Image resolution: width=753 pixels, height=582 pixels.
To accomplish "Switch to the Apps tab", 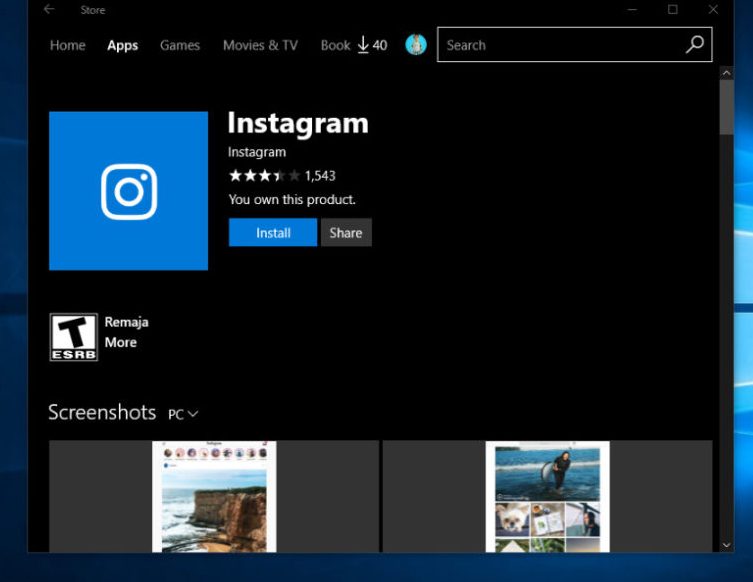I will (122, 45).
